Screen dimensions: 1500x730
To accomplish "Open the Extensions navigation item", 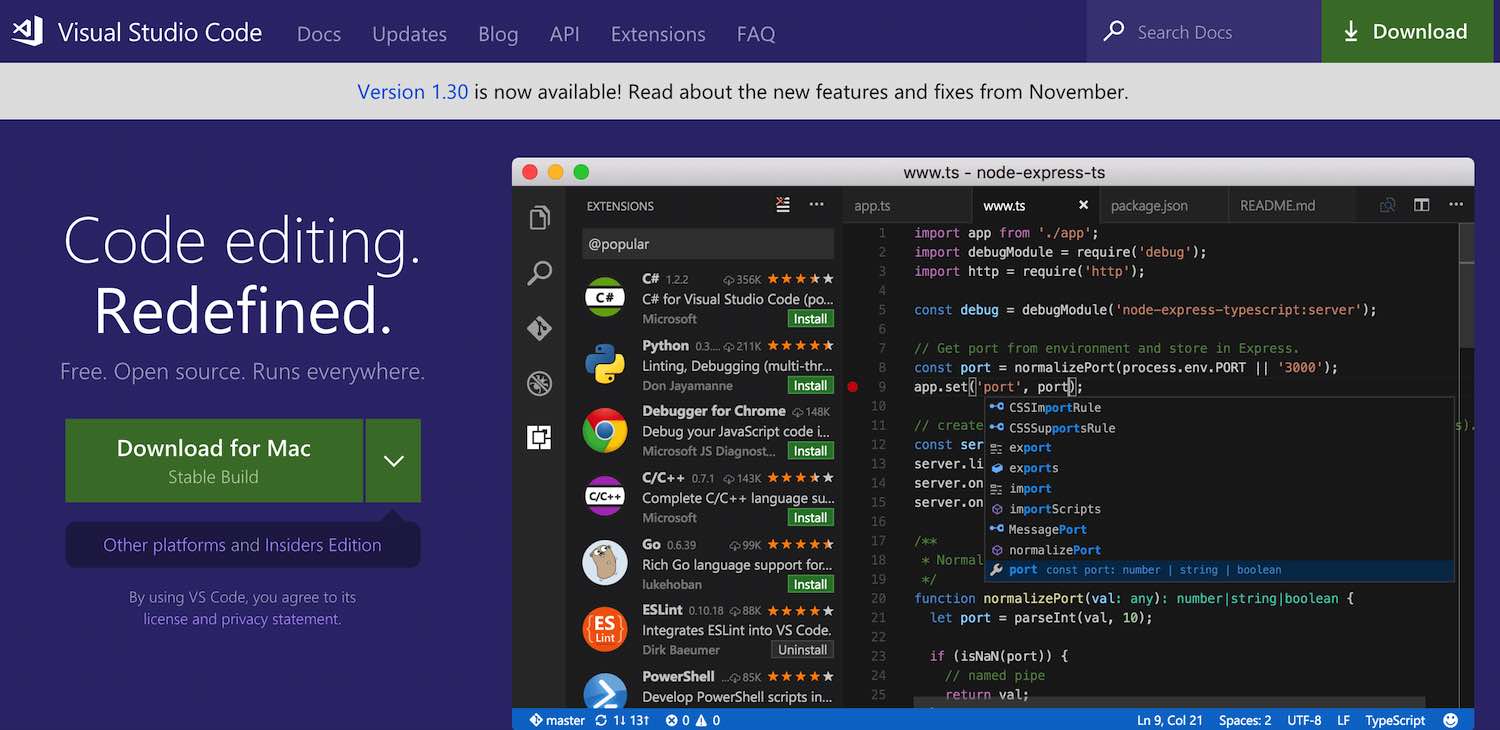I will (658, 34).
